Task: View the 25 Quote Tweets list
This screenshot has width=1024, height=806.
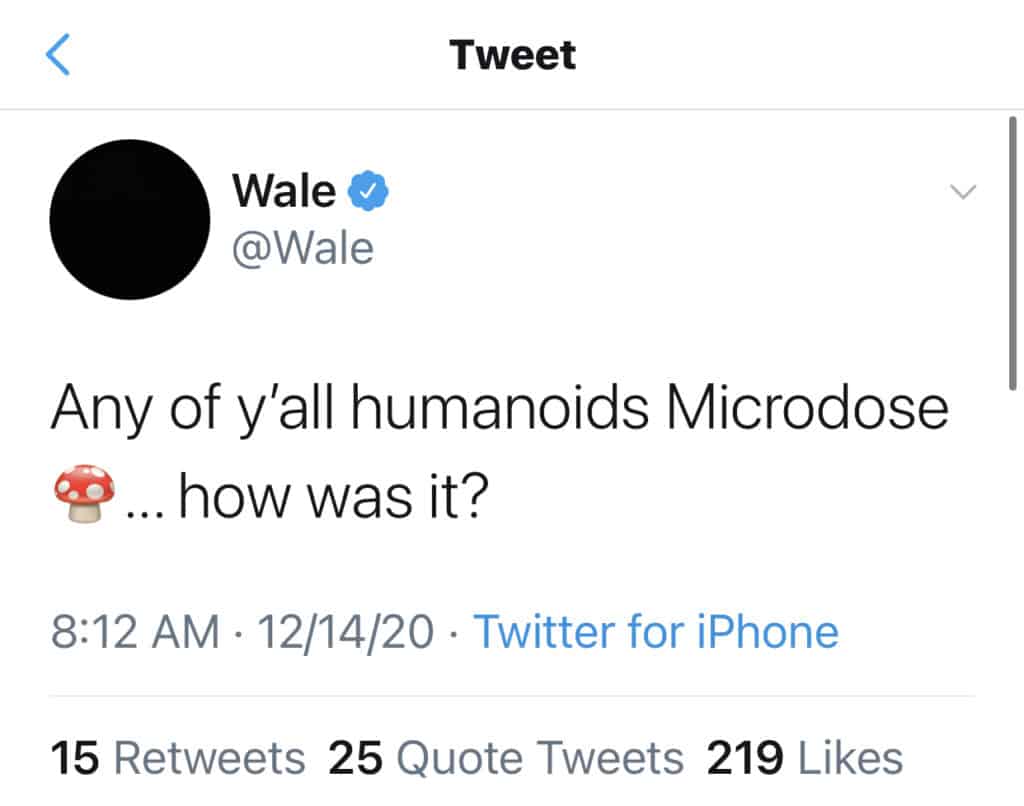Action: [506, 758]
